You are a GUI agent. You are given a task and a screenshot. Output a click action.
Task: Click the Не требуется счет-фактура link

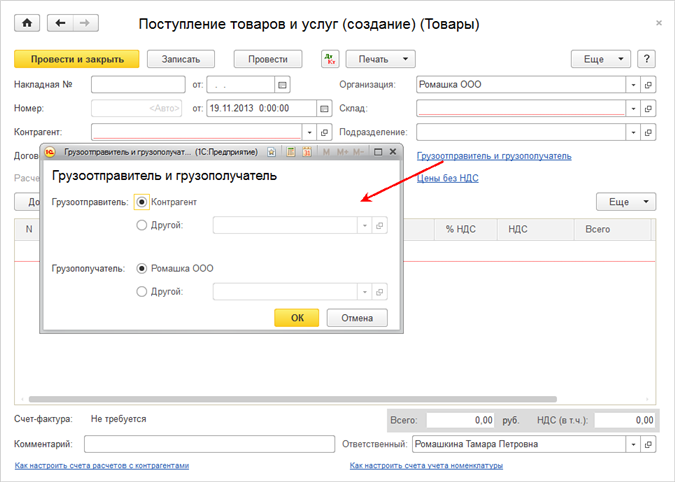(x=118, y=419)
